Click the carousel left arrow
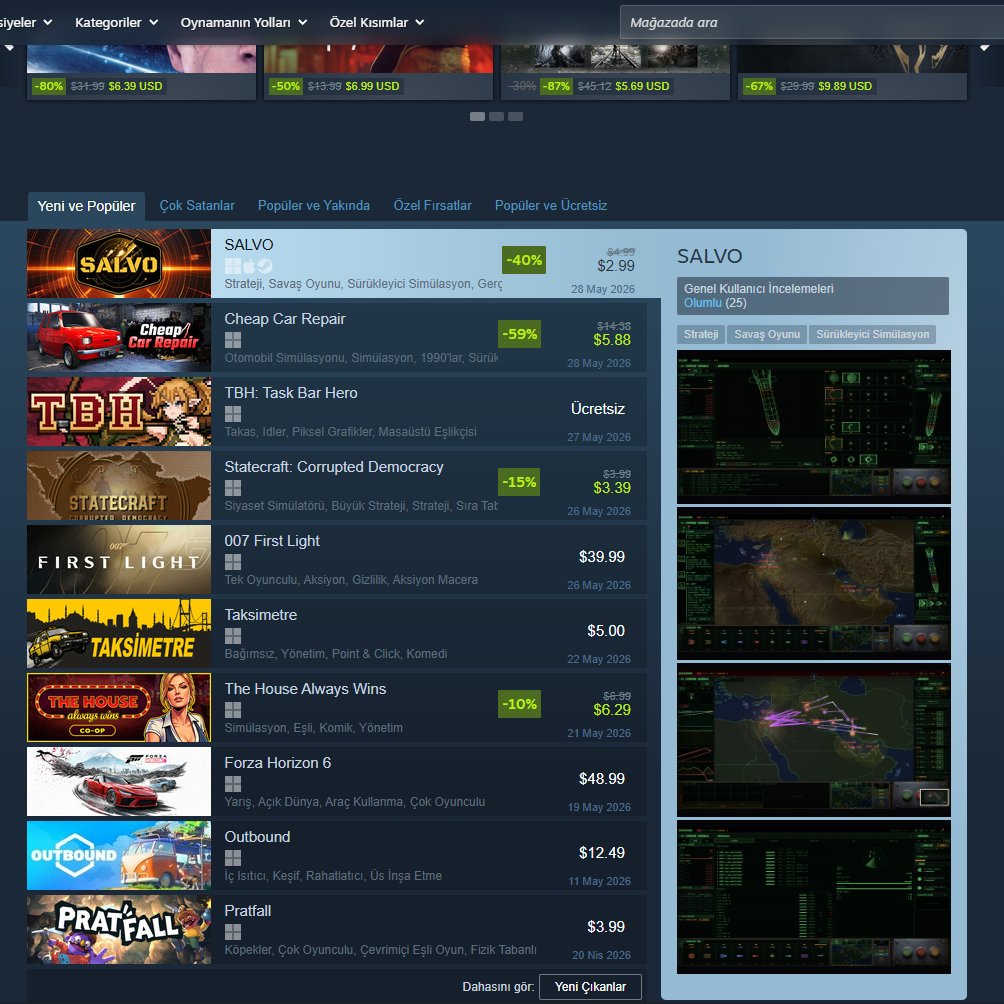The width and height of the screenshot is (1004, 1004). click(x=9, y=48)
